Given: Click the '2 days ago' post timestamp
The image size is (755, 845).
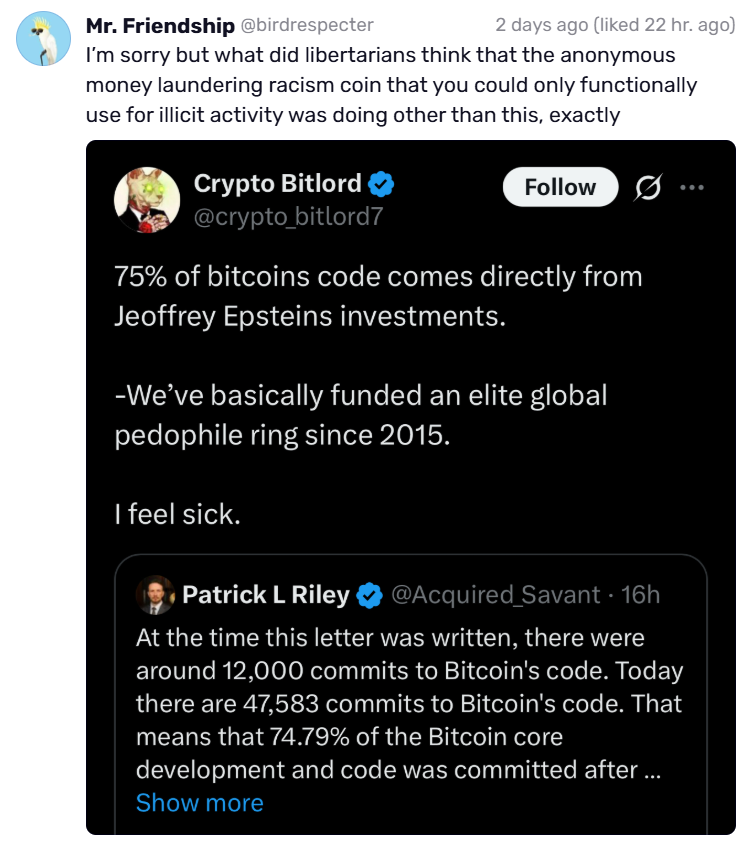Looking at the screenshot, I should [541, 25].
